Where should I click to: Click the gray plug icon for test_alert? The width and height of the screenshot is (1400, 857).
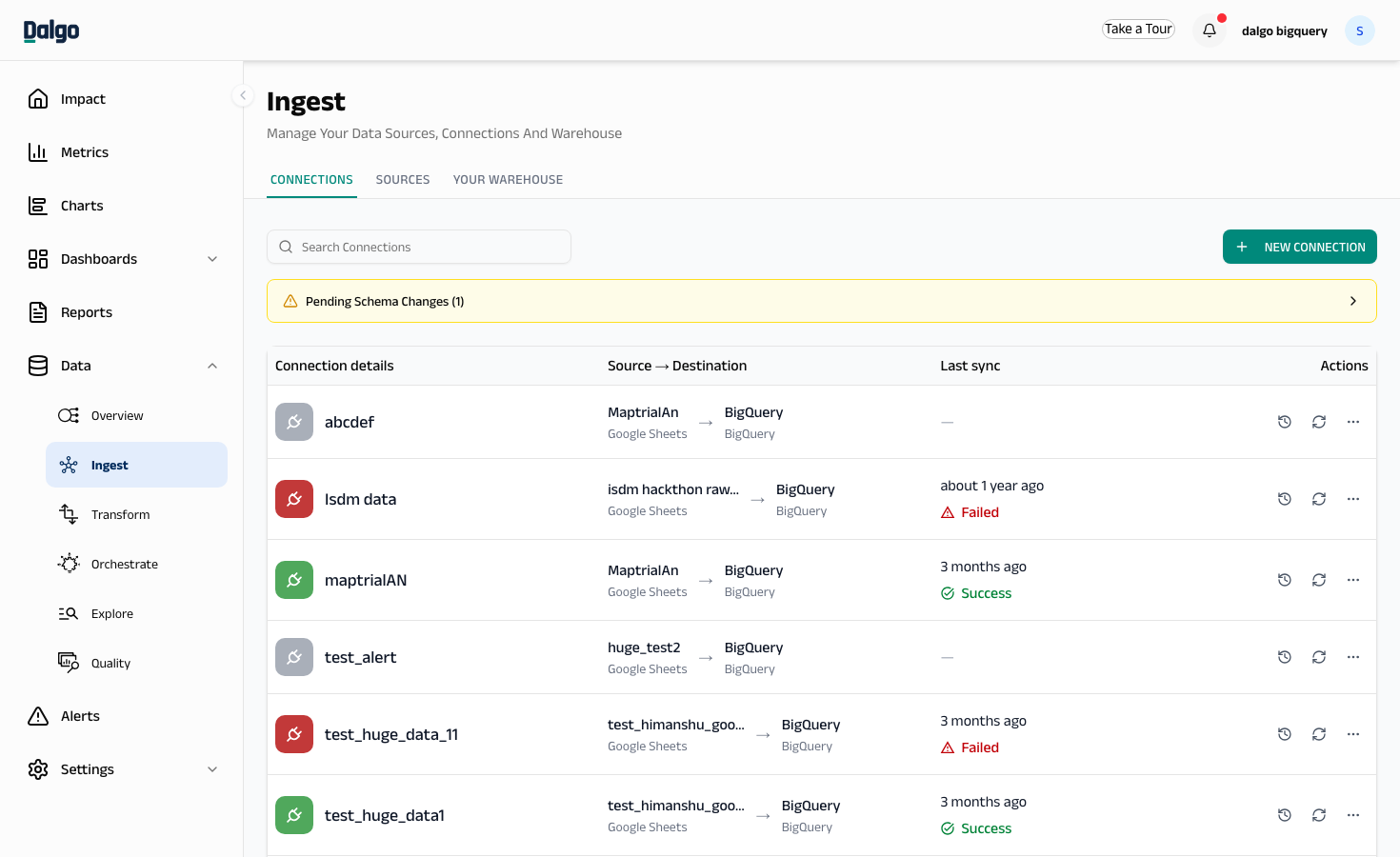[x=294, y=657]
